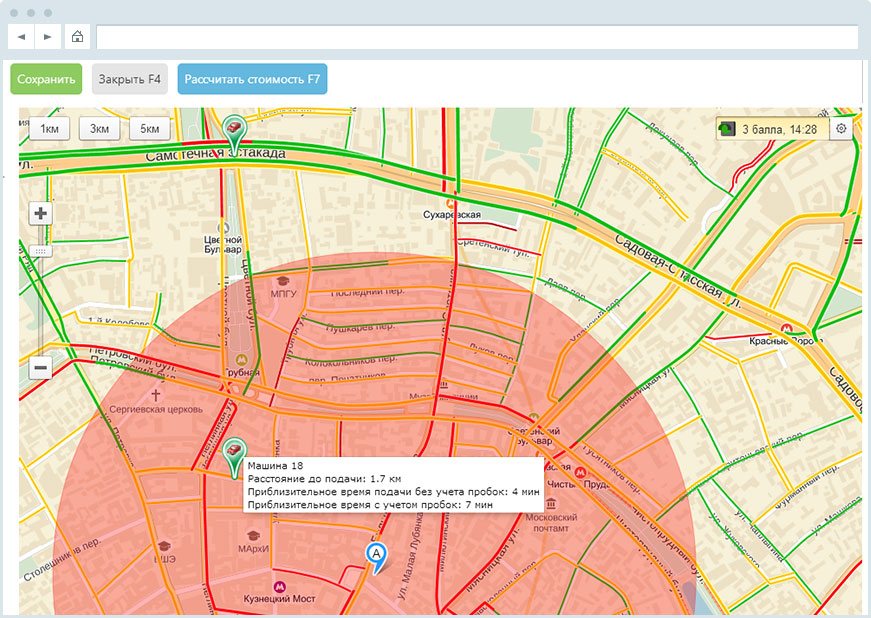Click МПГУ university cap icon
The width and height of the screenshot is (871, 618).
point(283,281)
